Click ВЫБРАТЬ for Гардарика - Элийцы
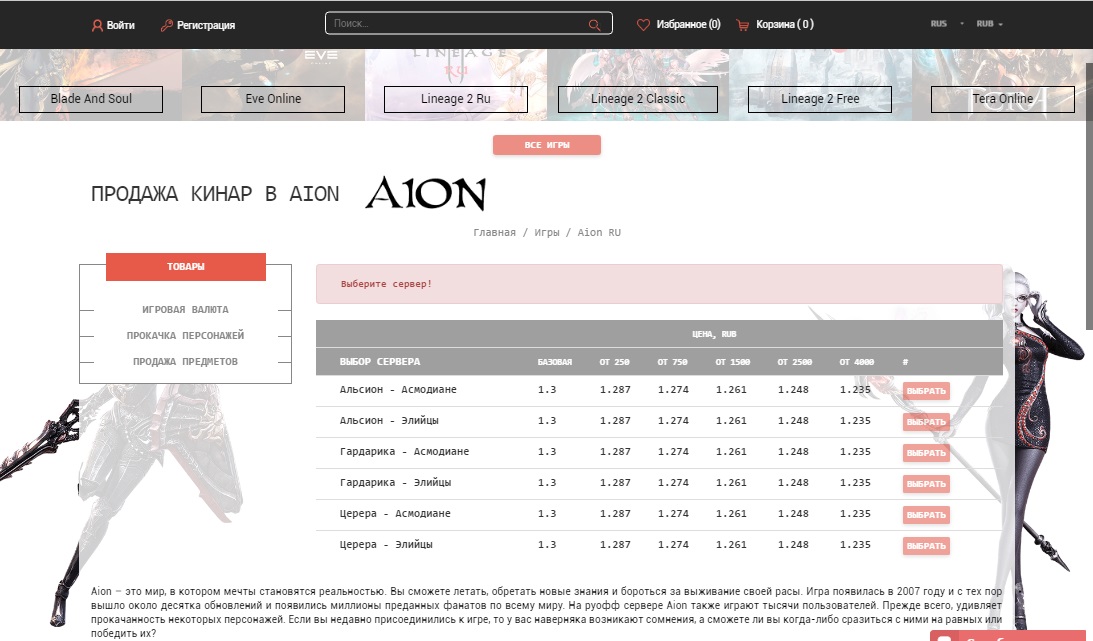The height and width of the screenshot is (641, 1093). pyautogui.click(x=926, y=484)
